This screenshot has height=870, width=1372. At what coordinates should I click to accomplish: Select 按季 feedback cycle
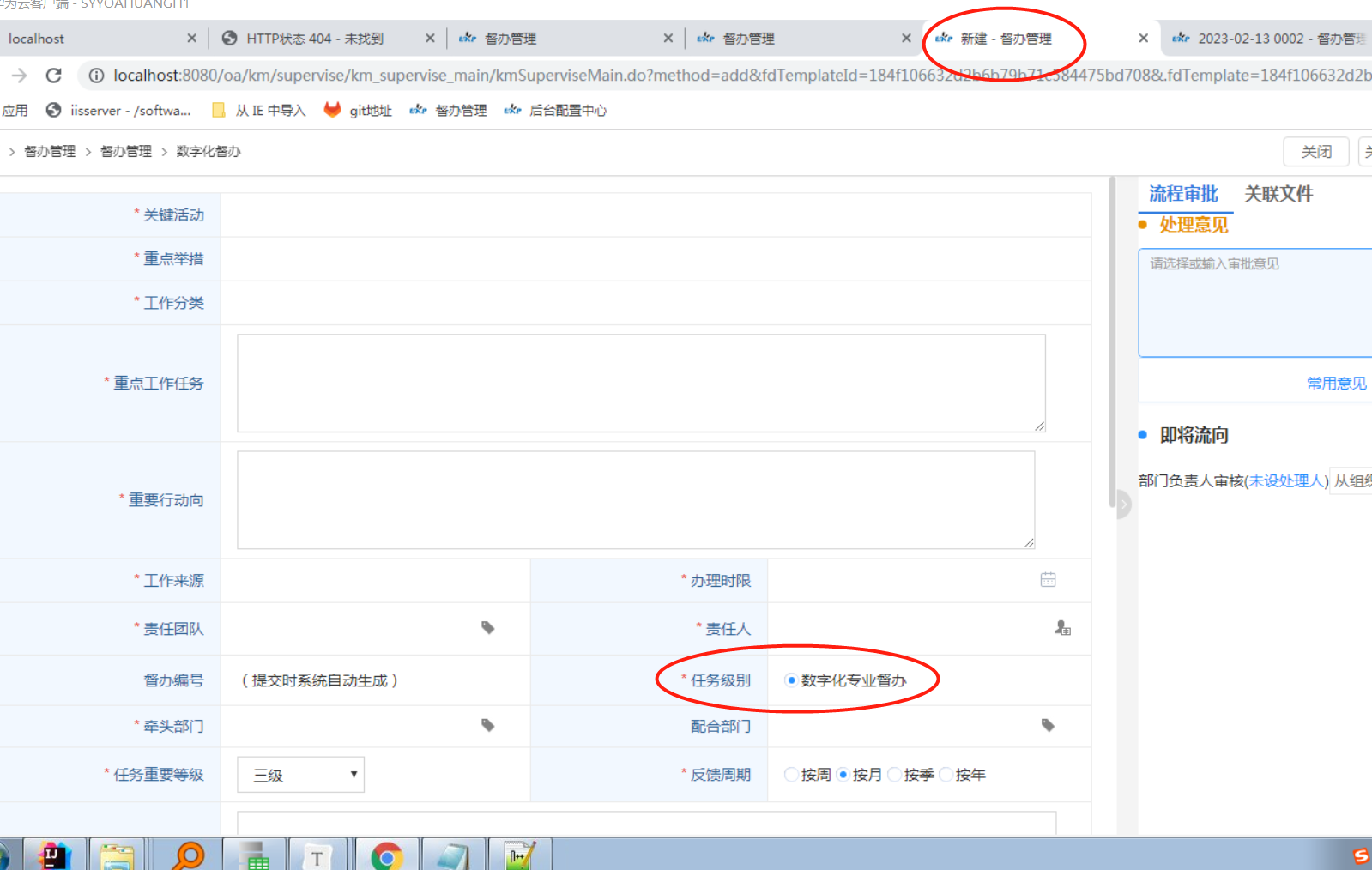(x=894, y=775)
